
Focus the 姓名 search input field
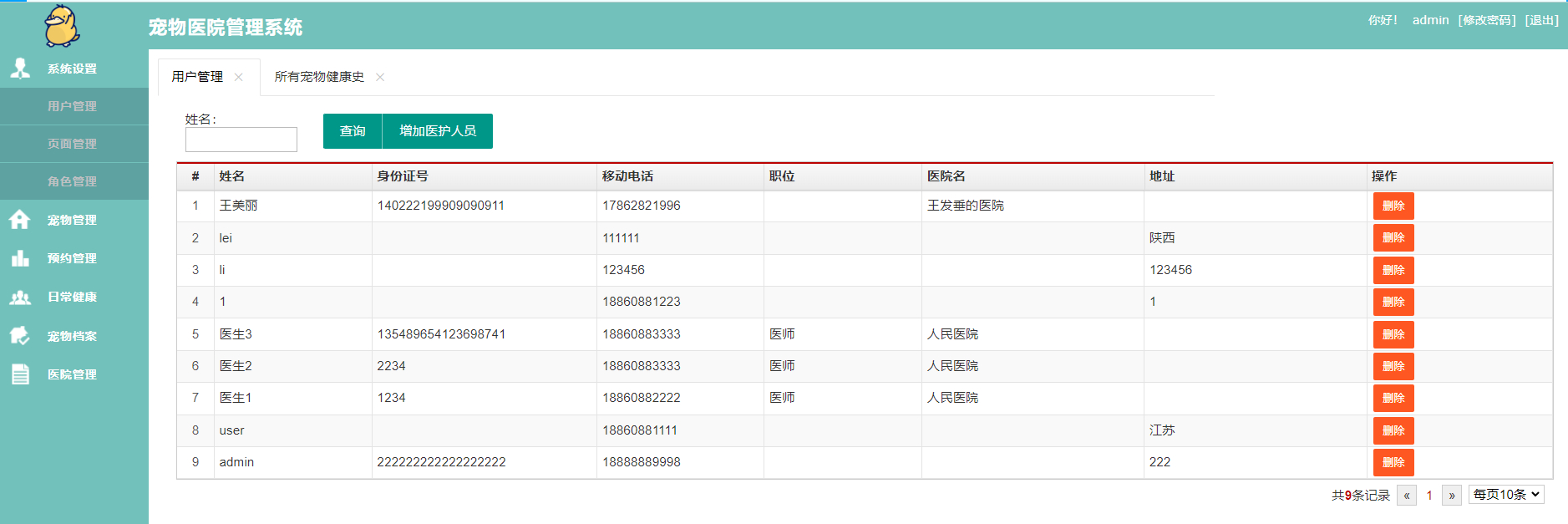(x=241, y=140)
